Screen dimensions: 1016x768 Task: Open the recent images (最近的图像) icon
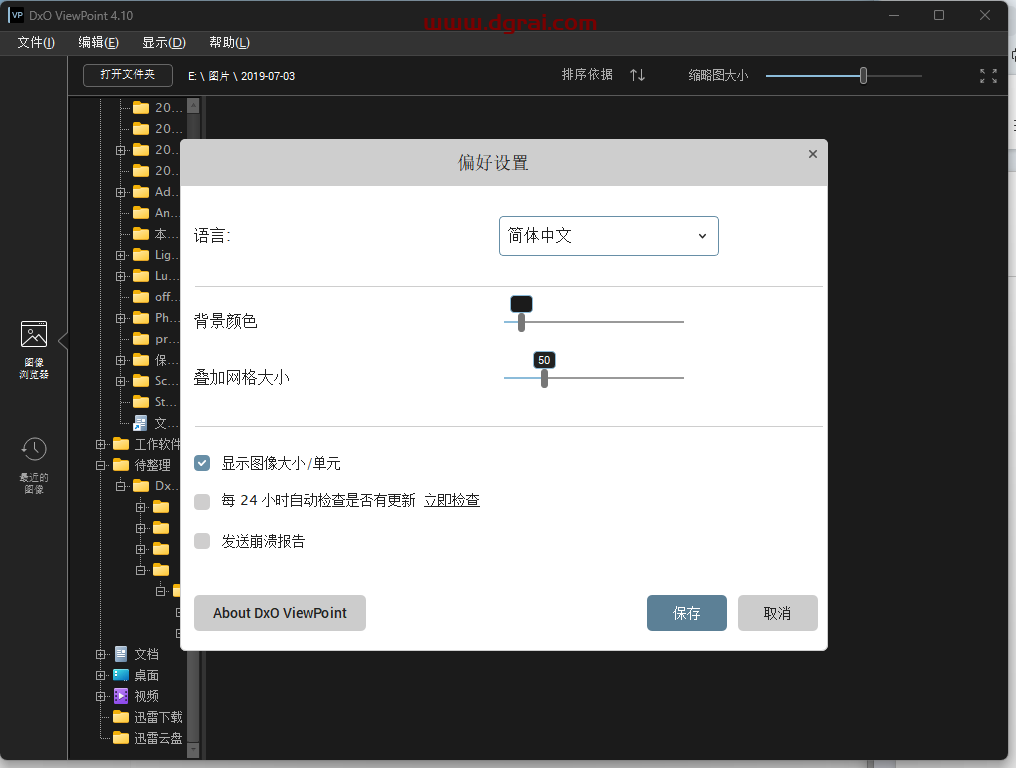(x=34, y=449)
